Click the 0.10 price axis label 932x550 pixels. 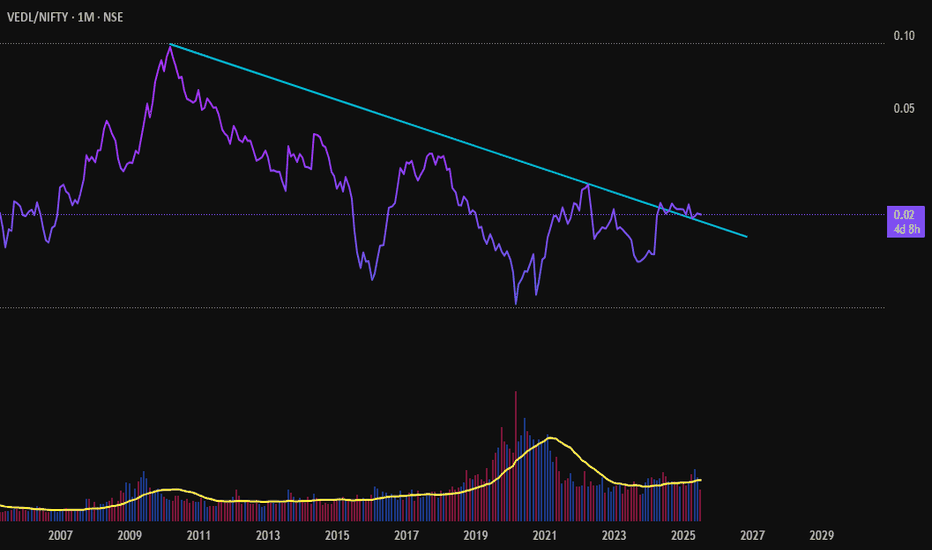[903, 36]
